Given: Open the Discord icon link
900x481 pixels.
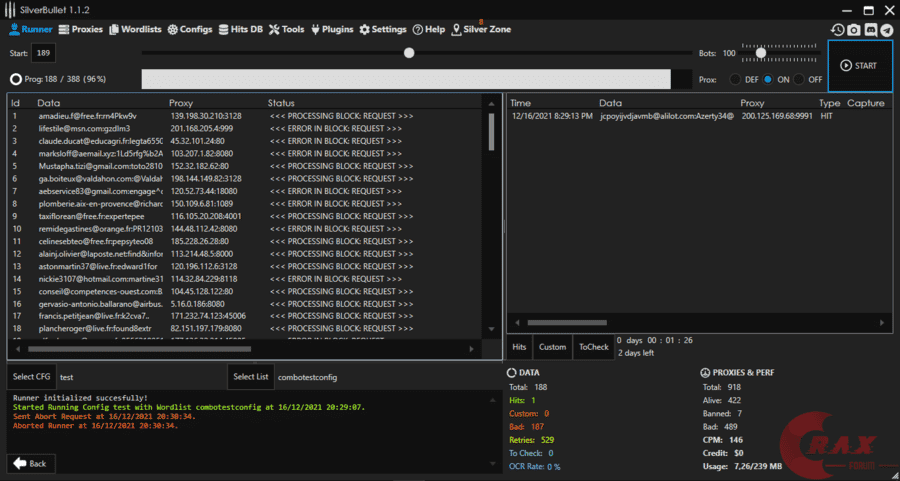Looking at the screenshot, I should pyautogui.click(x=871, y=30).
